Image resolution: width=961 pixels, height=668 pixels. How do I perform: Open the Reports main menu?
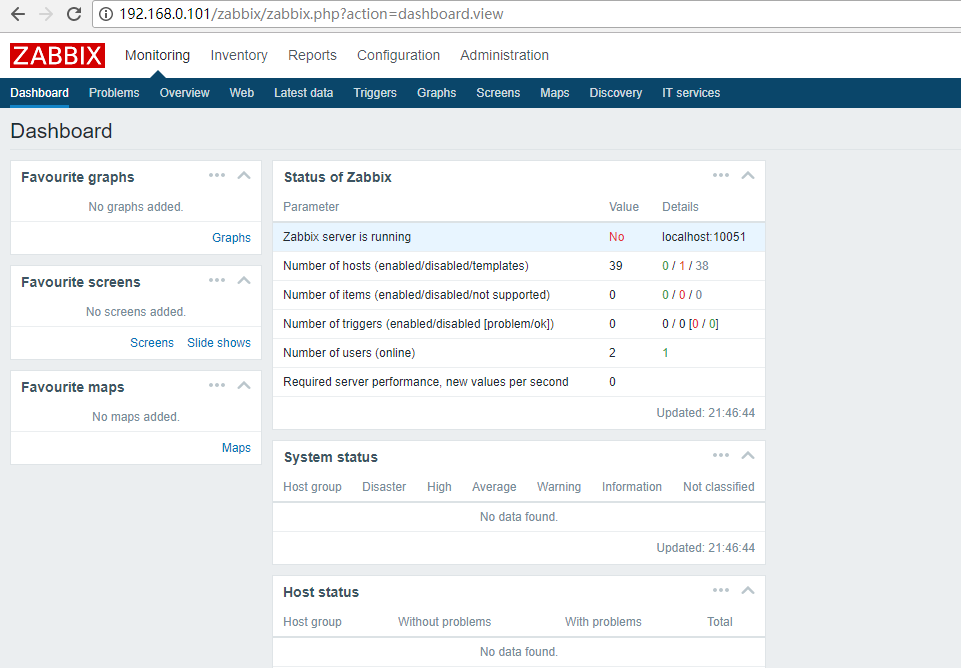313,55
